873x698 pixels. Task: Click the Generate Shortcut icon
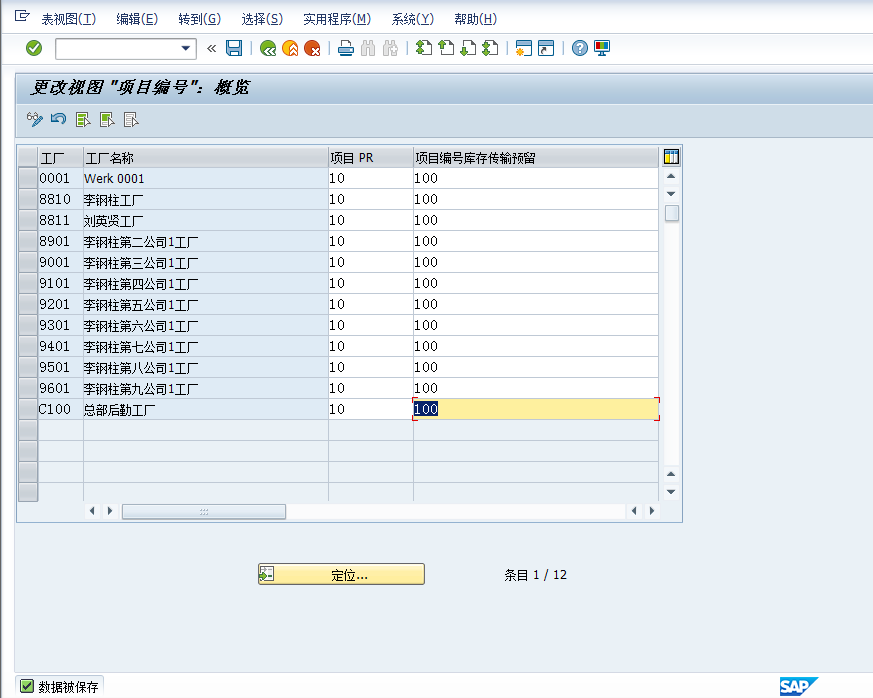click(x=546, y=48)
